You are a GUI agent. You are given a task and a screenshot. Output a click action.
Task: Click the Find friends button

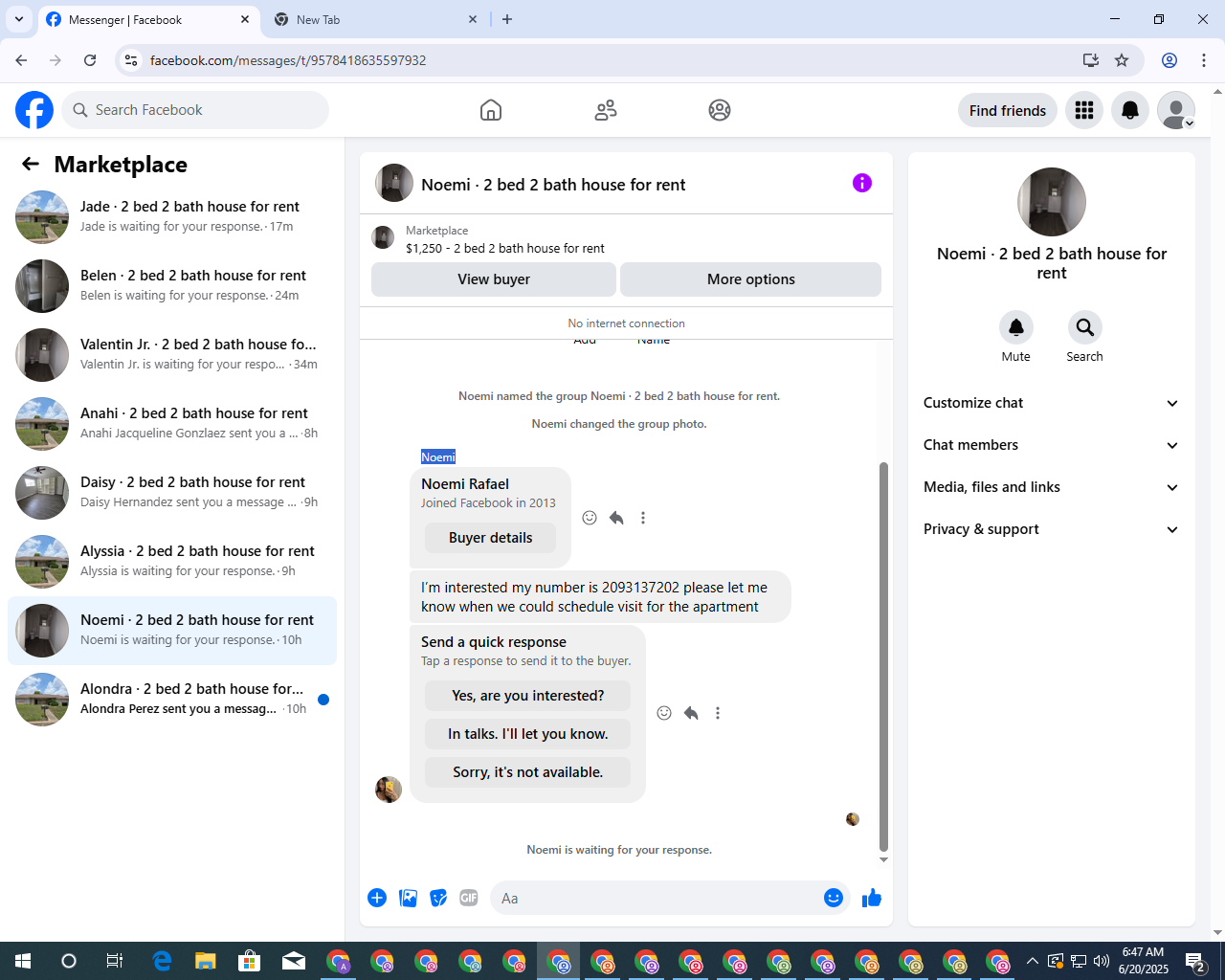pyautogui.click(x=1008, y=110)
